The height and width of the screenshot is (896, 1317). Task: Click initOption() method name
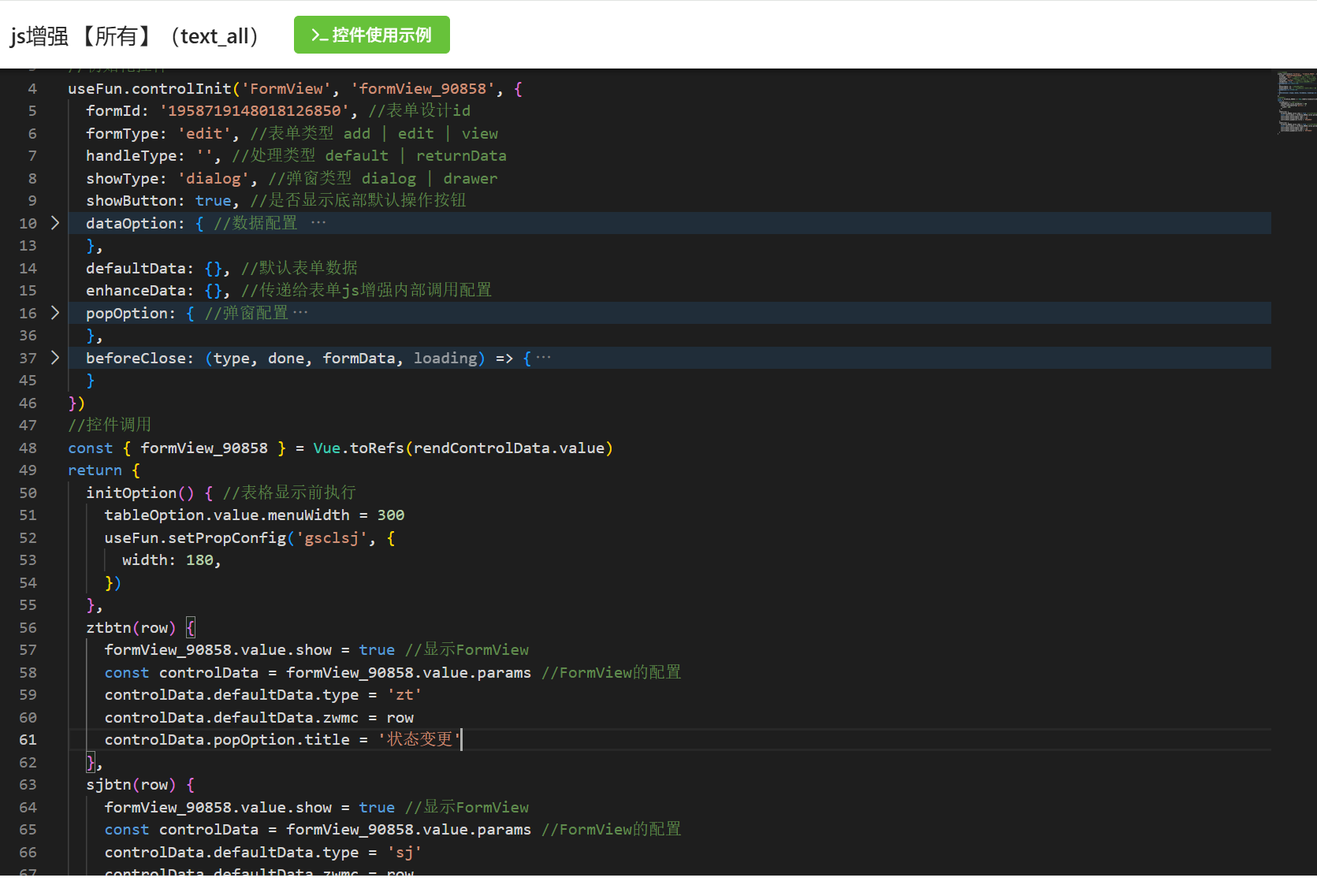140,493
